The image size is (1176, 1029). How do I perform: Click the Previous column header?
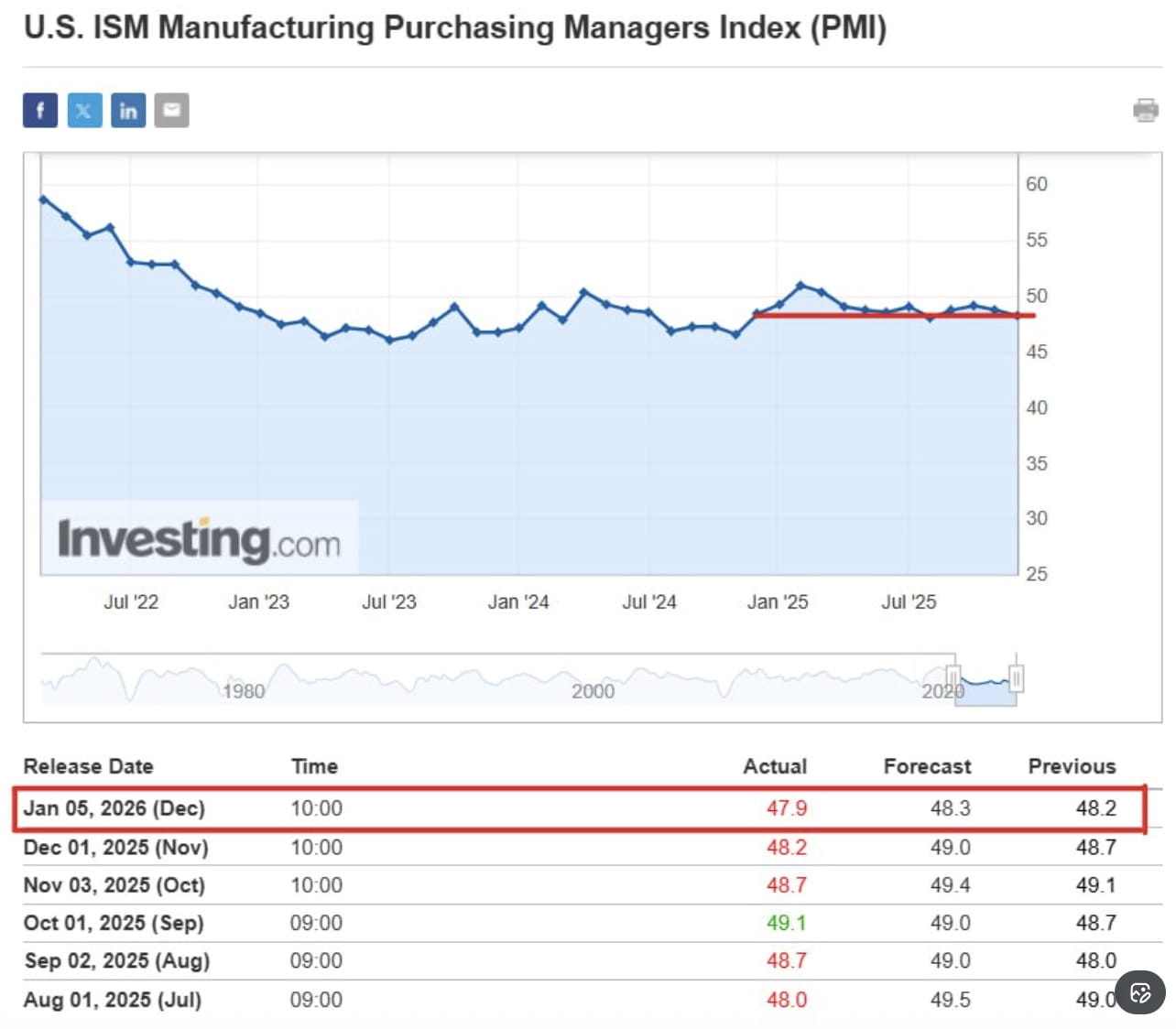click(x=1072, y=766)
